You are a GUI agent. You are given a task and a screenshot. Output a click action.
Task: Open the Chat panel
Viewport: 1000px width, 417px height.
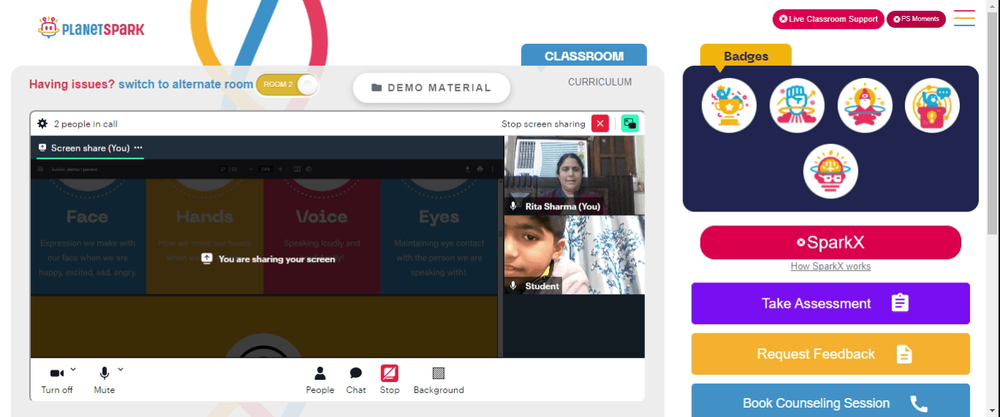[x=356, y=381]
